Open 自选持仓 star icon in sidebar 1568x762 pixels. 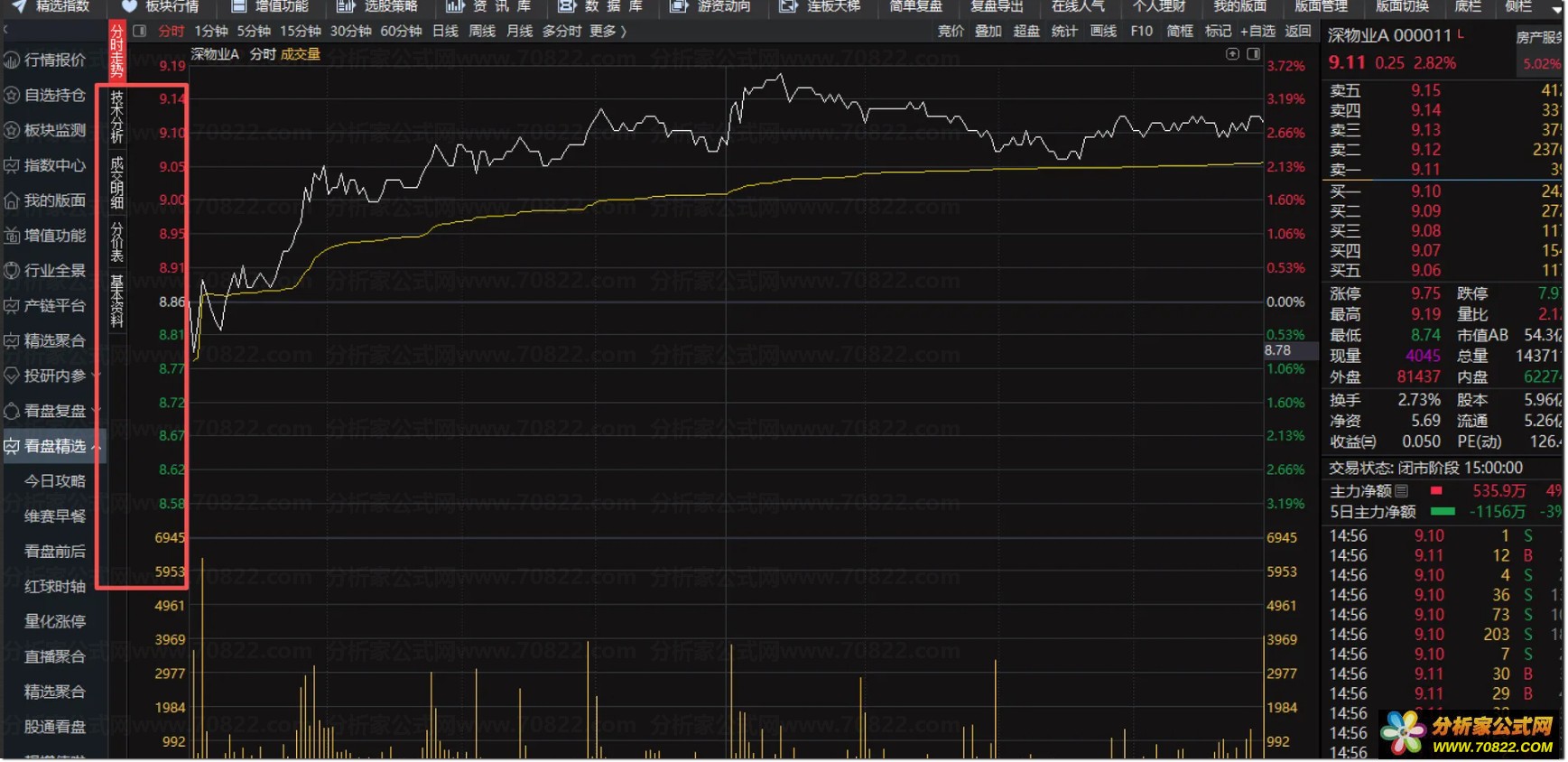point(12,96)
